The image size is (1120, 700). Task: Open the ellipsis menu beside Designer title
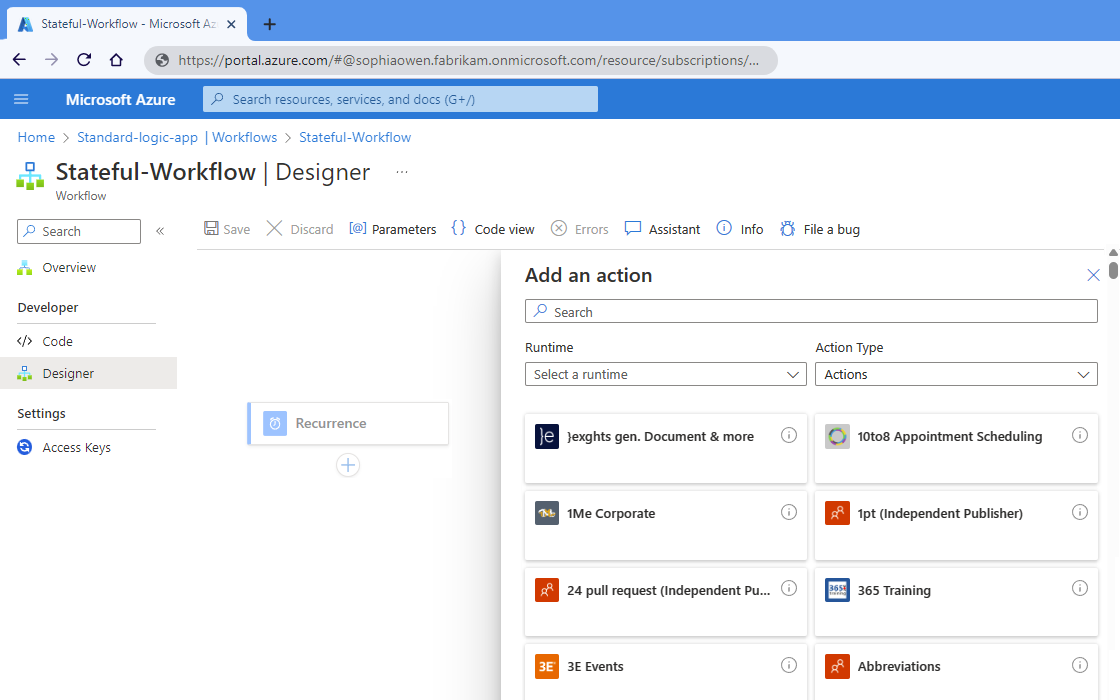point(402,172)
